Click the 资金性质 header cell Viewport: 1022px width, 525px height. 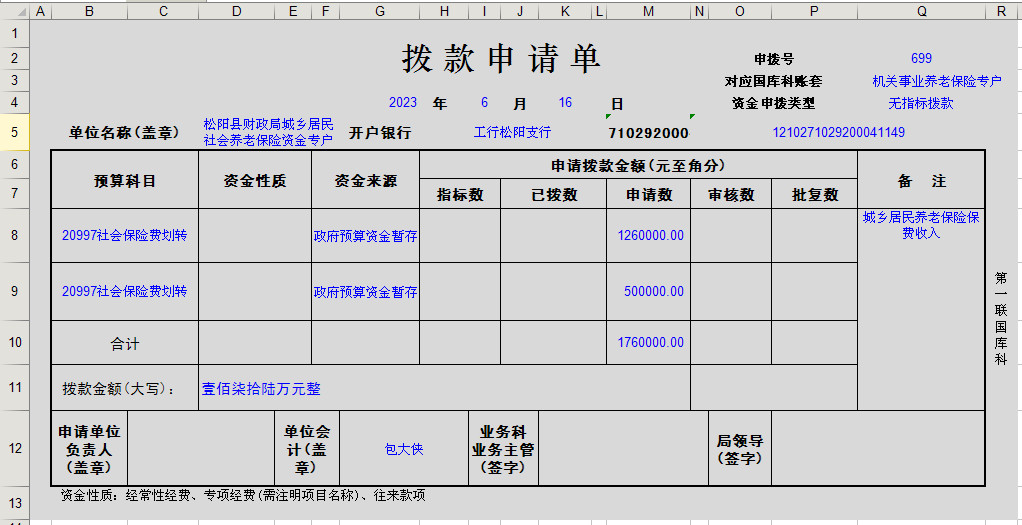tap(255, 180)
